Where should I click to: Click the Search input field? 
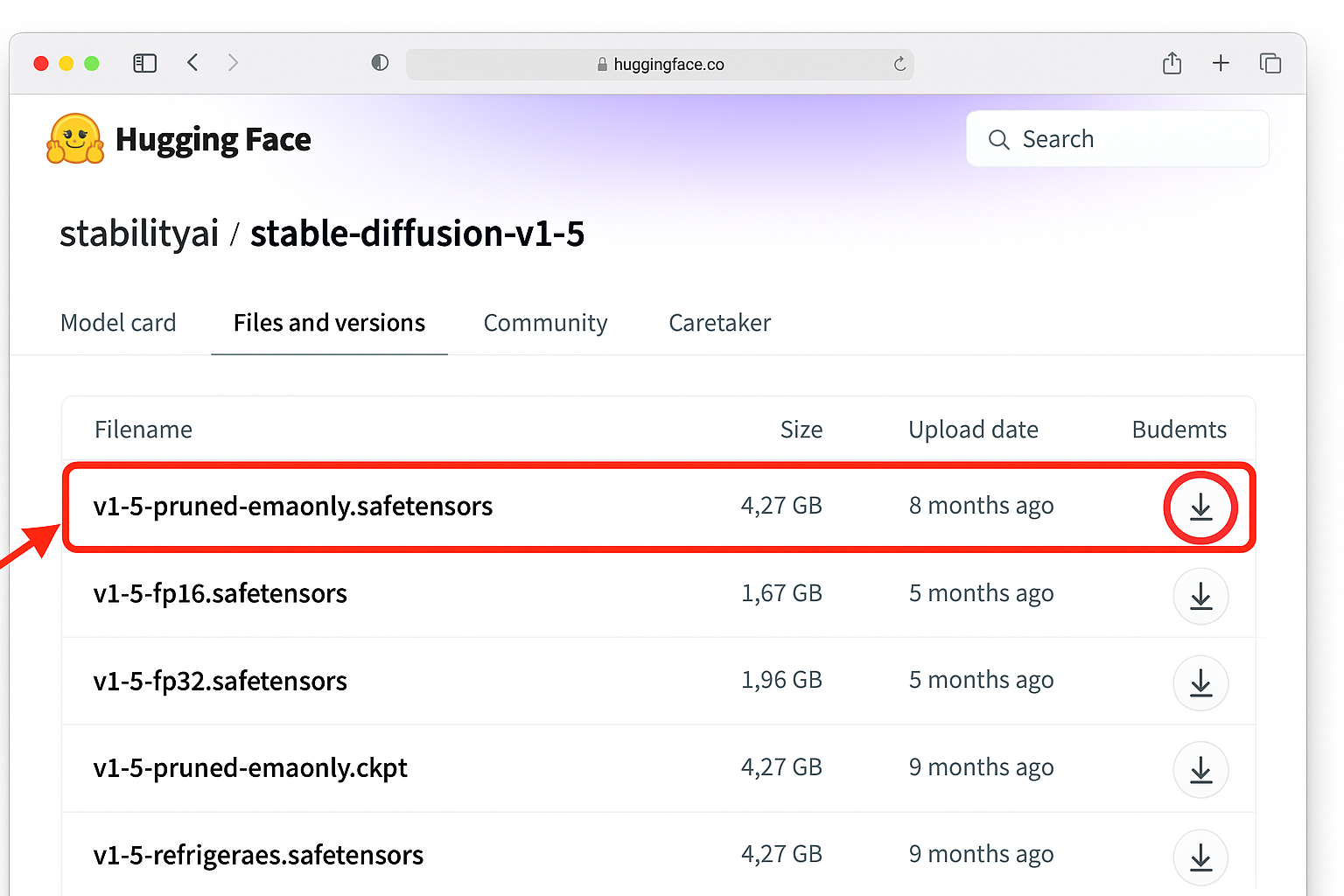tap(1117, 139)
